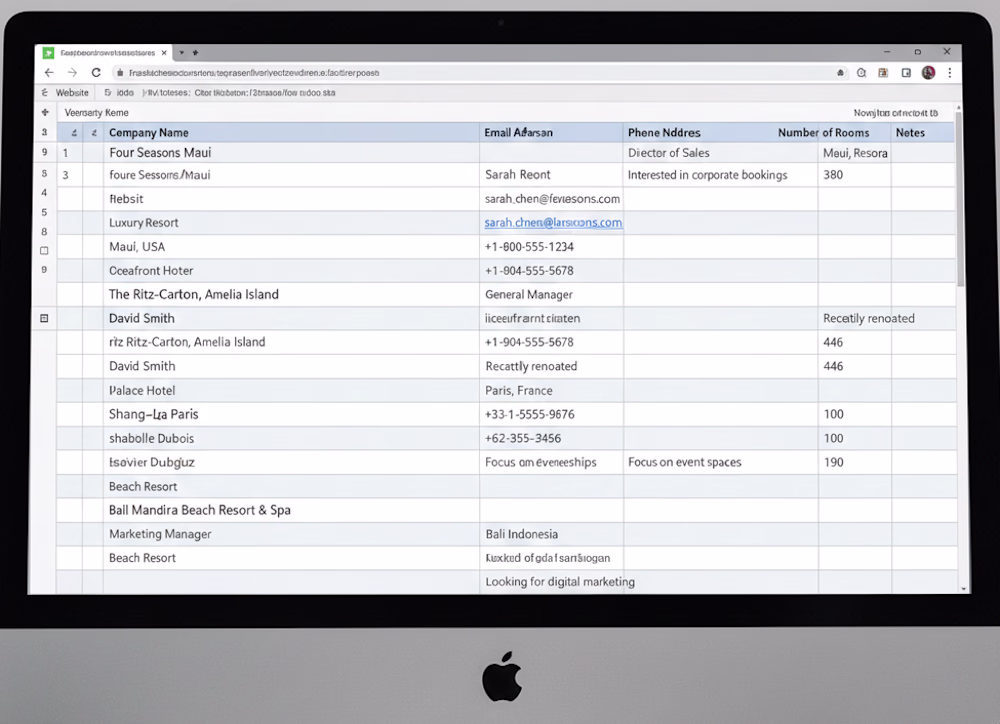Select the Netes column header
The image size is (1000, 724).
[923, 133]
